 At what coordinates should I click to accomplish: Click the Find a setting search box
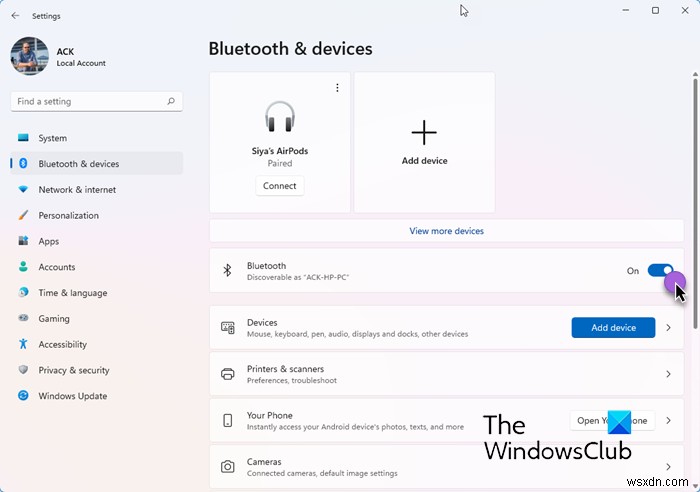click(x=96, y=101)
